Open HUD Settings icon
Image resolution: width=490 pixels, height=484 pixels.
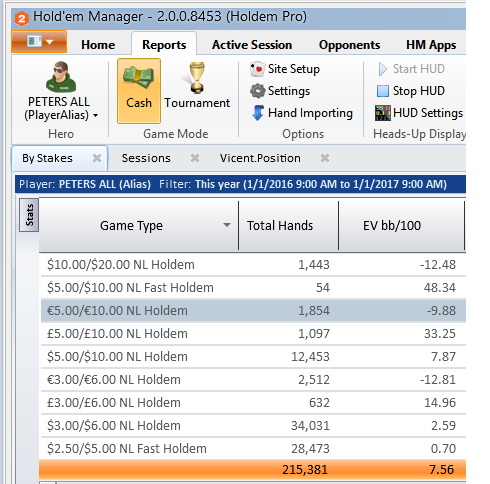point(383,113)
